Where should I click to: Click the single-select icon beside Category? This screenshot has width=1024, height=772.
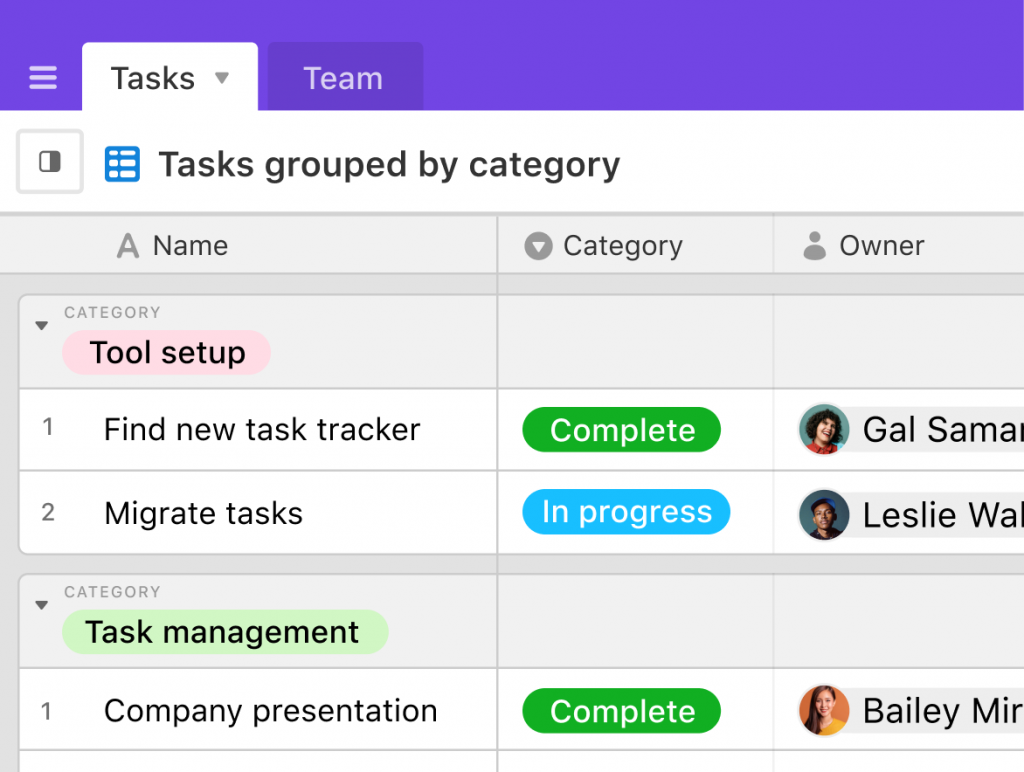pyautogui.click(x=539, y=246)
